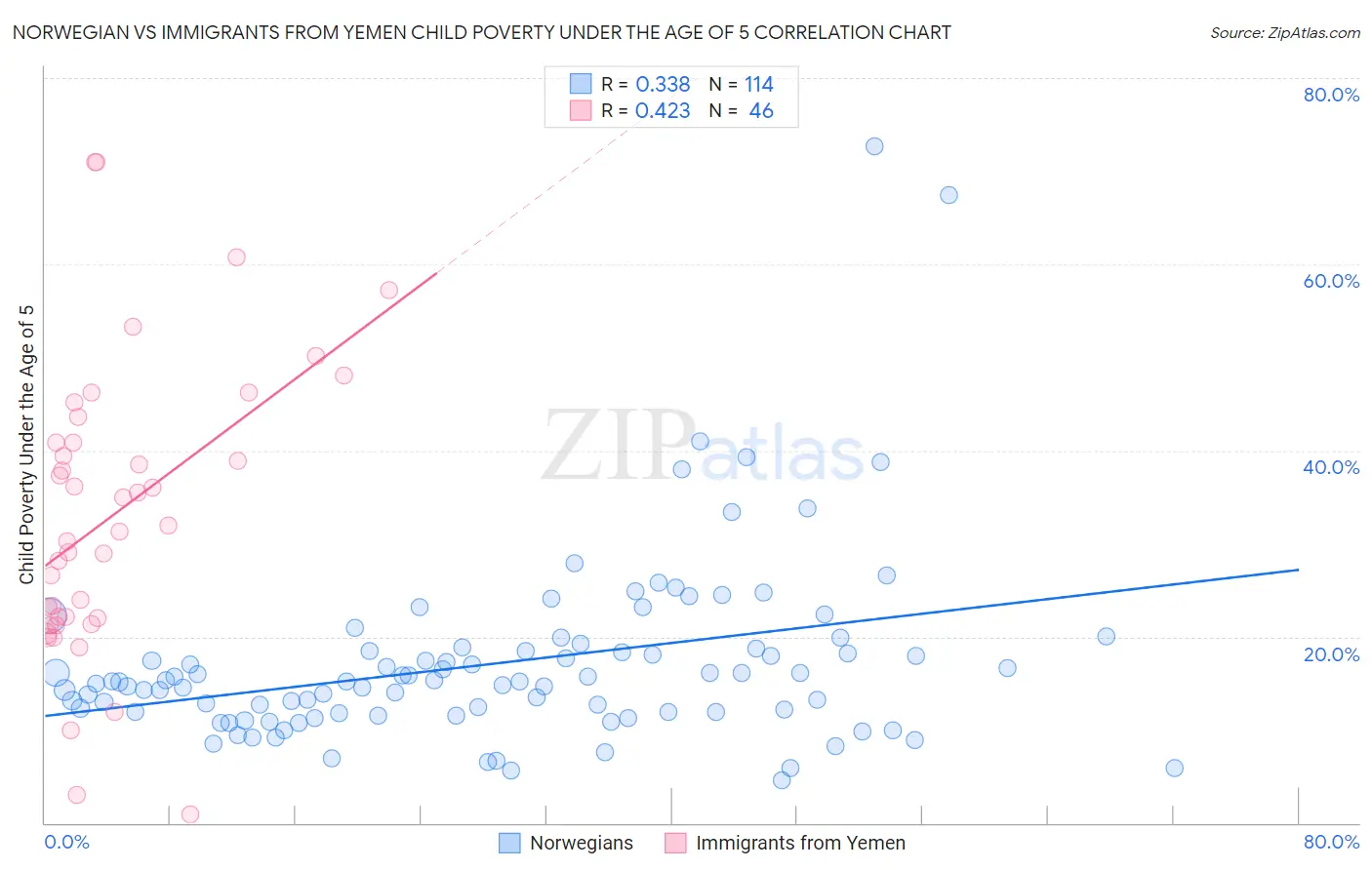Viewport: 1372px width, 870px height.
Task: Select the Immigrants from Yemen legend label
Action: click(800, 843)
